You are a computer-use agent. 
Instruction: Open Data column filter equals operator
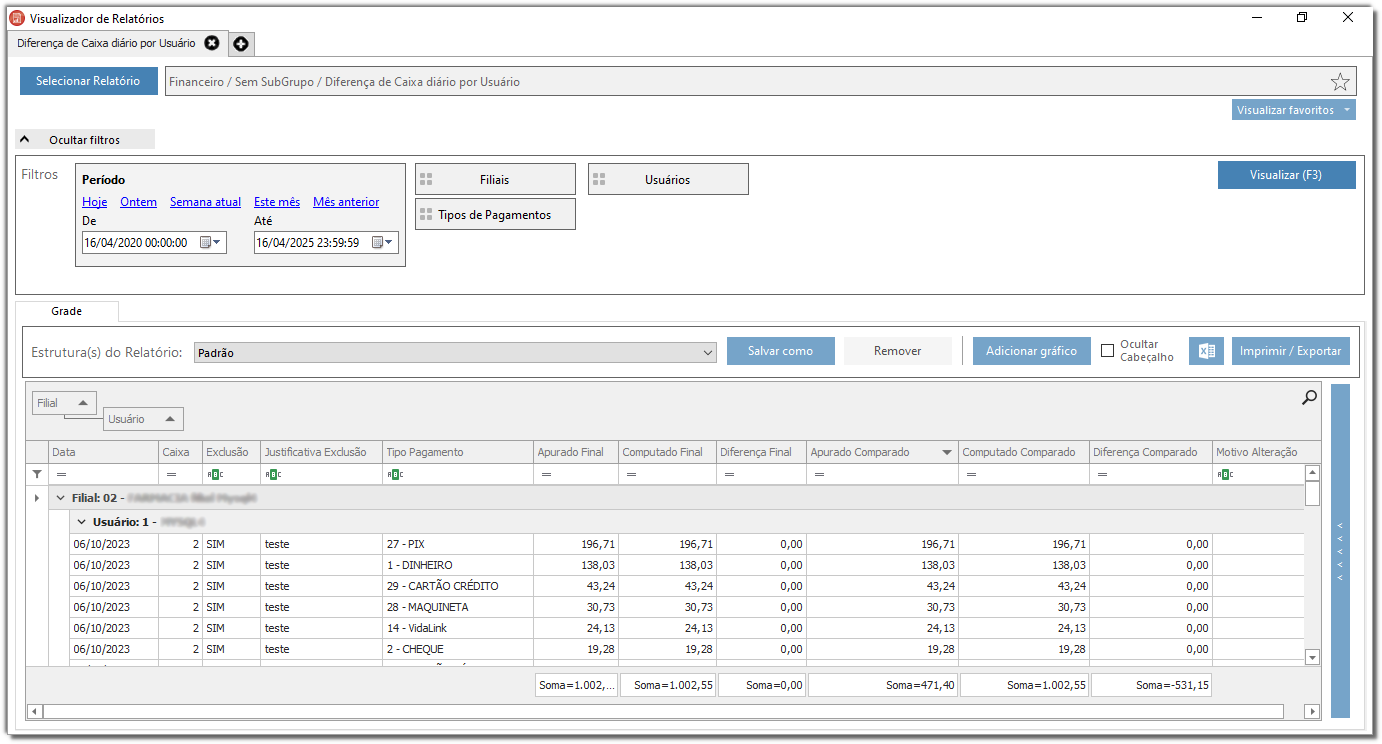(61, 474)
